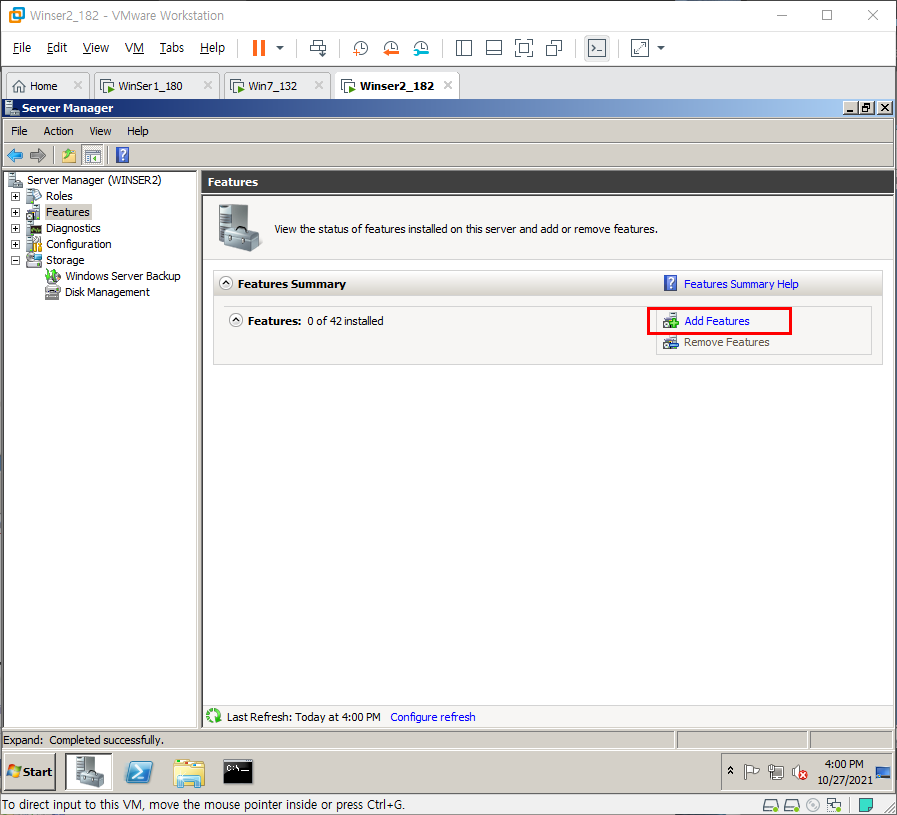Open Features Summary Help link
The height and width of the screenshot is (815, 897).
(x=741, y=284)
